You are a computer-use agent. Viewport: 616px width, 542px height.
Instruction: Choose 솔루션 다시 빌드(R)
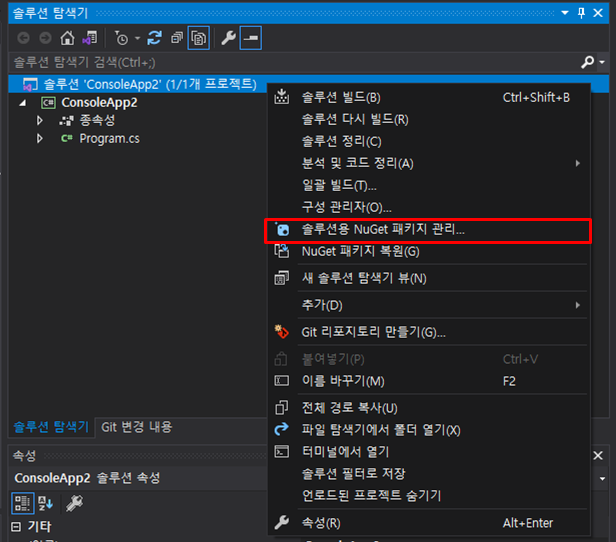(x=429, y=119)
